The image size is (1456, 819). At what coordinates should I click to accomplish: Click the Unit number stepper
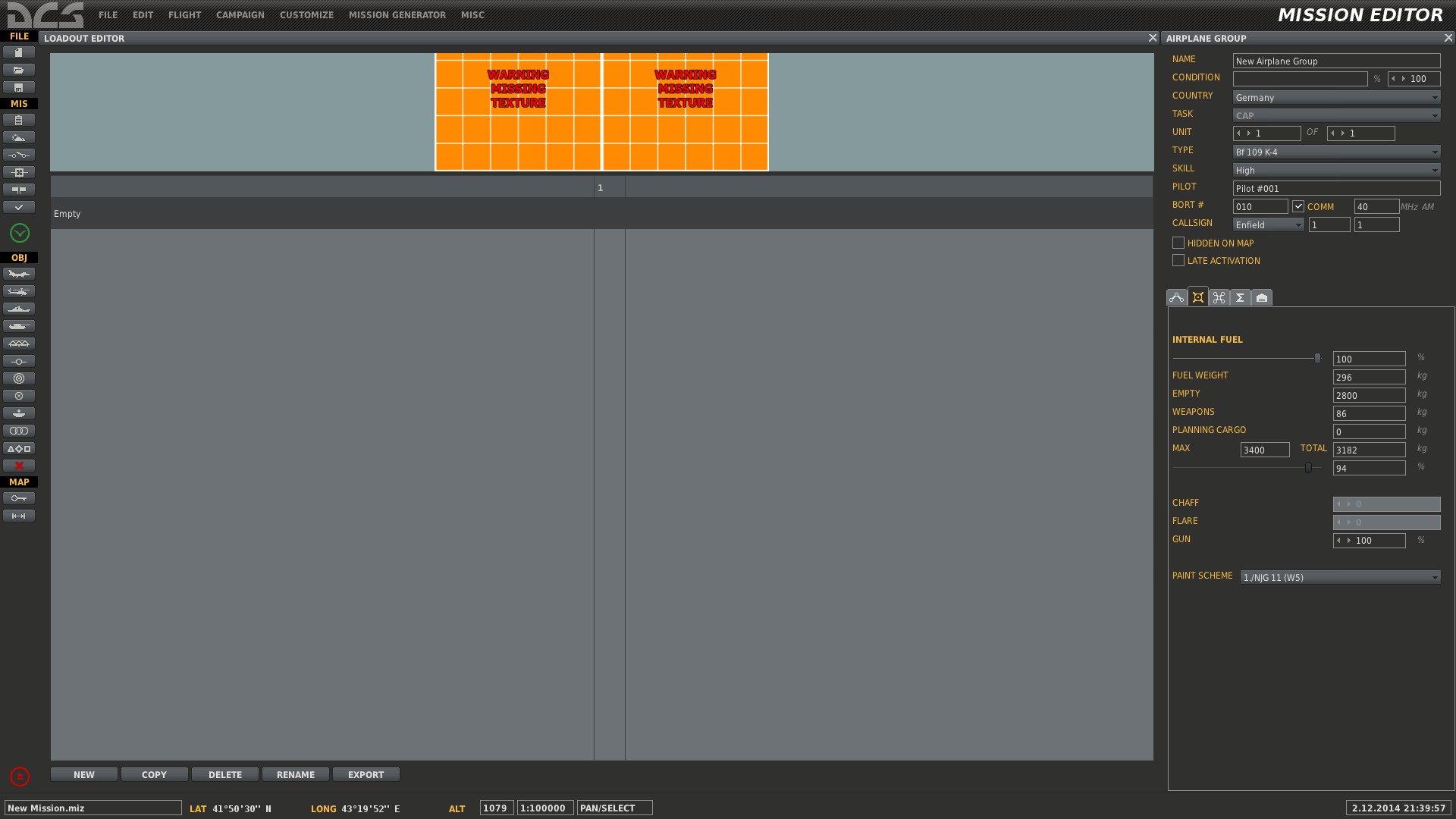[x=1267, y=133]
